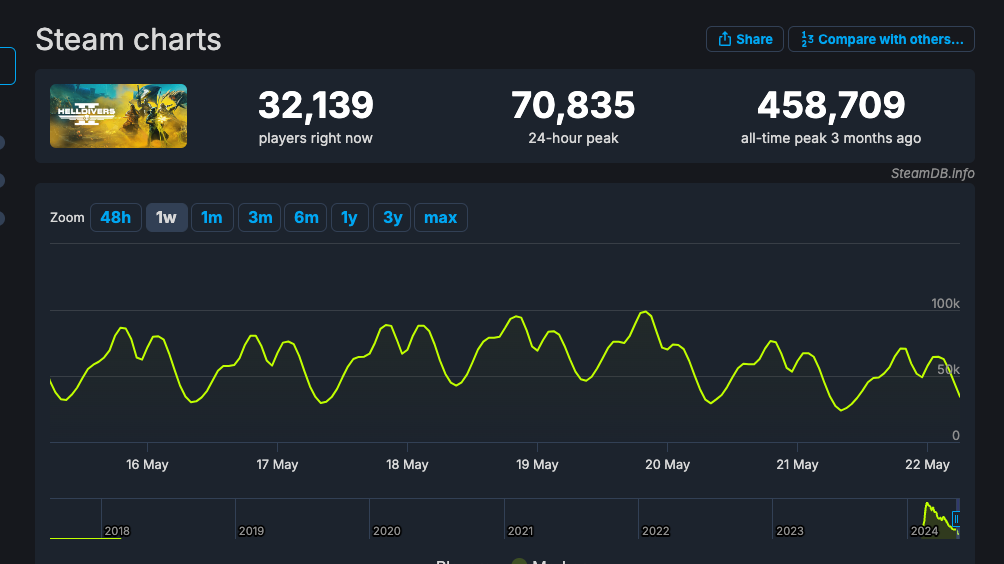
Task: Click the 100k axis value
Action: [x=945, y=303]
